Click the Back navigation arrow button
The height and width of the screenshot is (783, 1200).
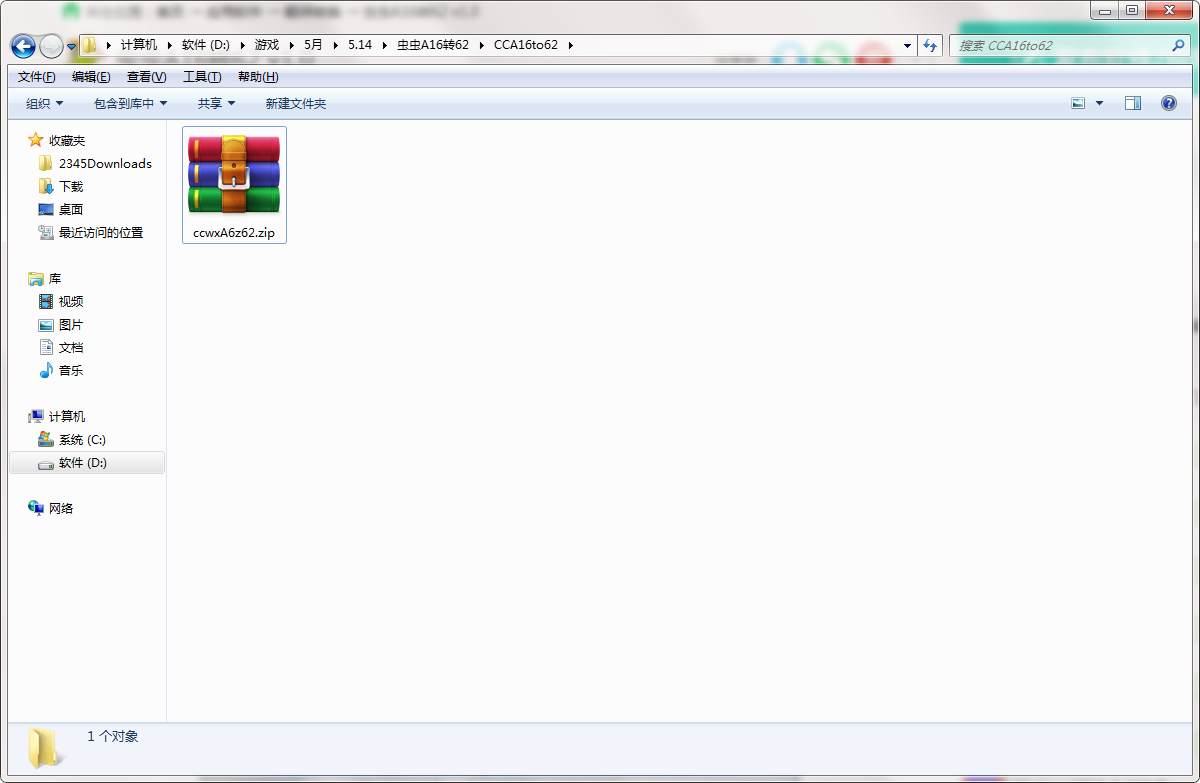23,46
